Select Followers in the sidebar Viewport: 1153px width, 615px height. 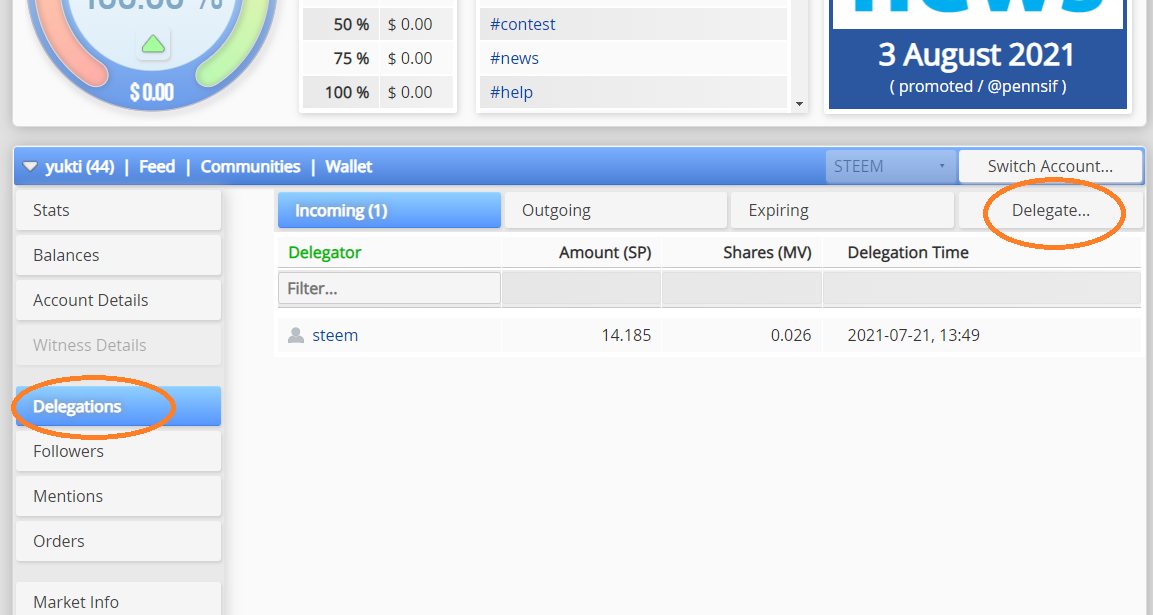pos(118,451)
